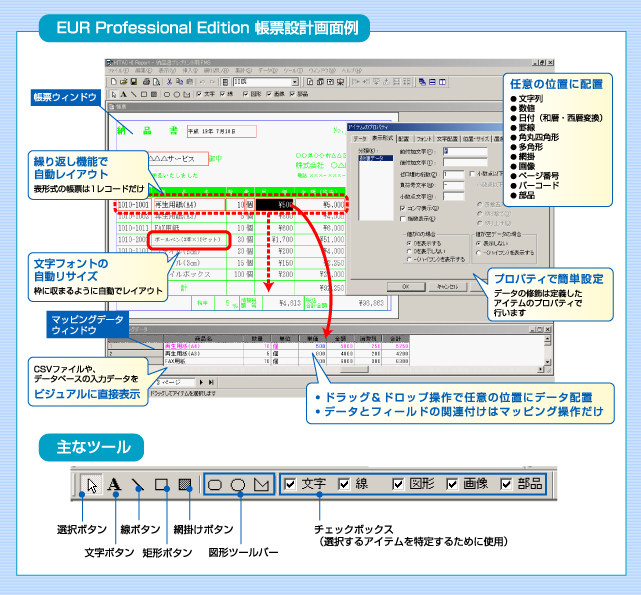Click the last page arrow in the mapping window
Screen dimensions: 641x595
click(x=211, y=382)
